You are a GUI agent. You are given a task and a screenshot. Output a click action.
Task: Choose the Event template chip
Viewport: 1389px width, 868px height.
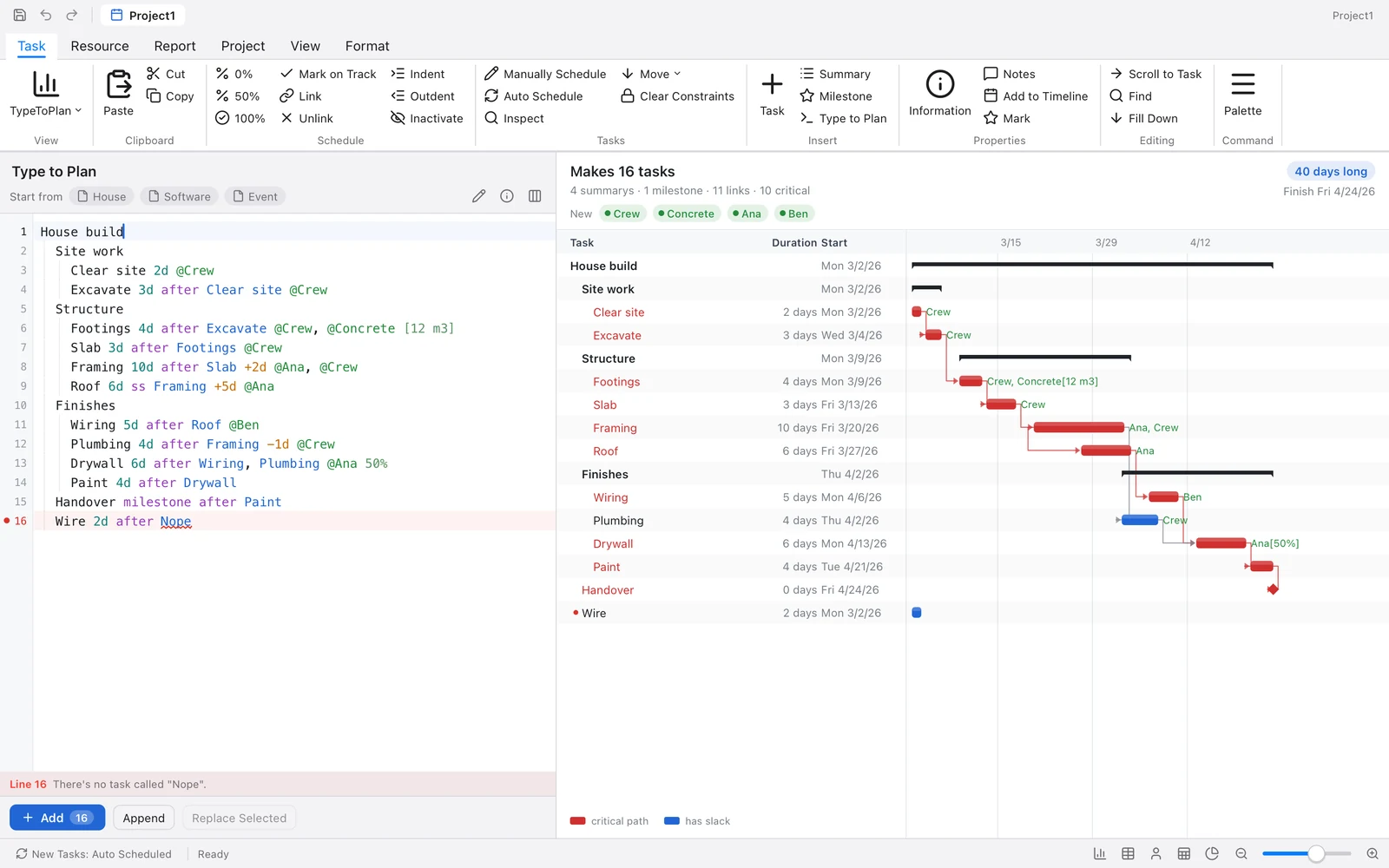click(x=255, y=197)
